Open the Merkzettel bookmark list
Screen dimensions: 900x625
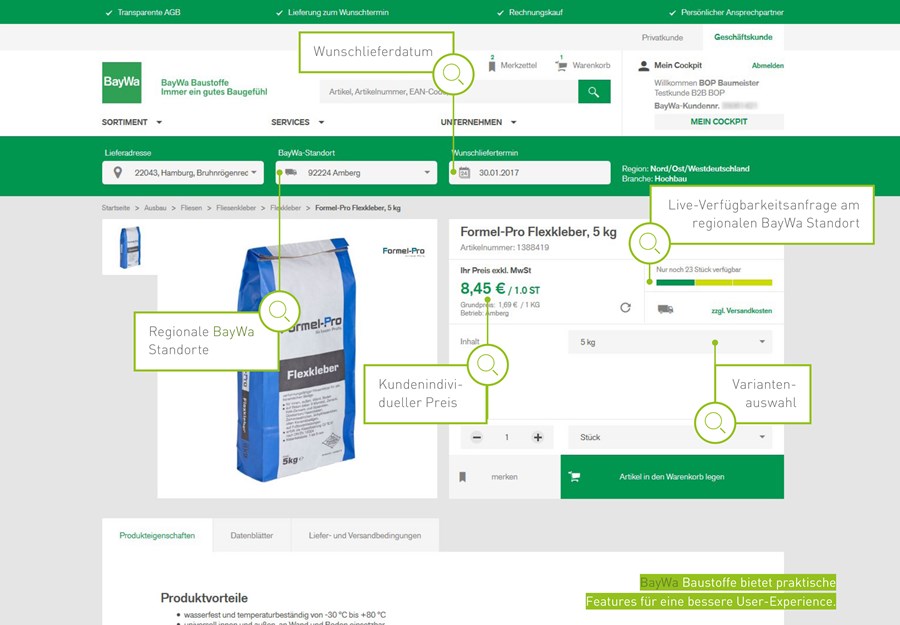[x=513, y=65]
